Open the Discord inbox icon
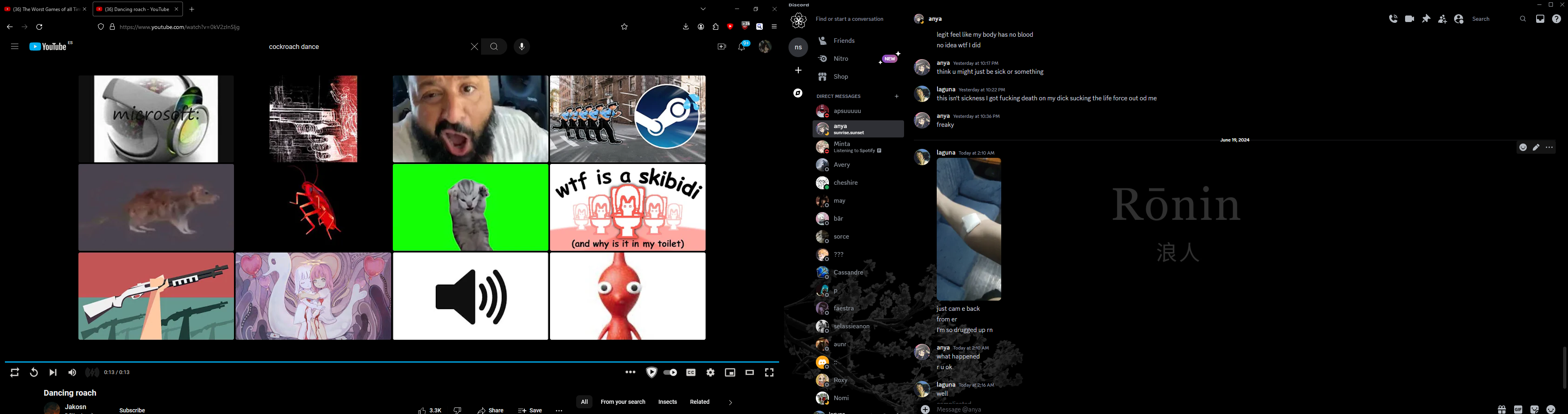1568x414 pixels. (x=1540, y=20)
